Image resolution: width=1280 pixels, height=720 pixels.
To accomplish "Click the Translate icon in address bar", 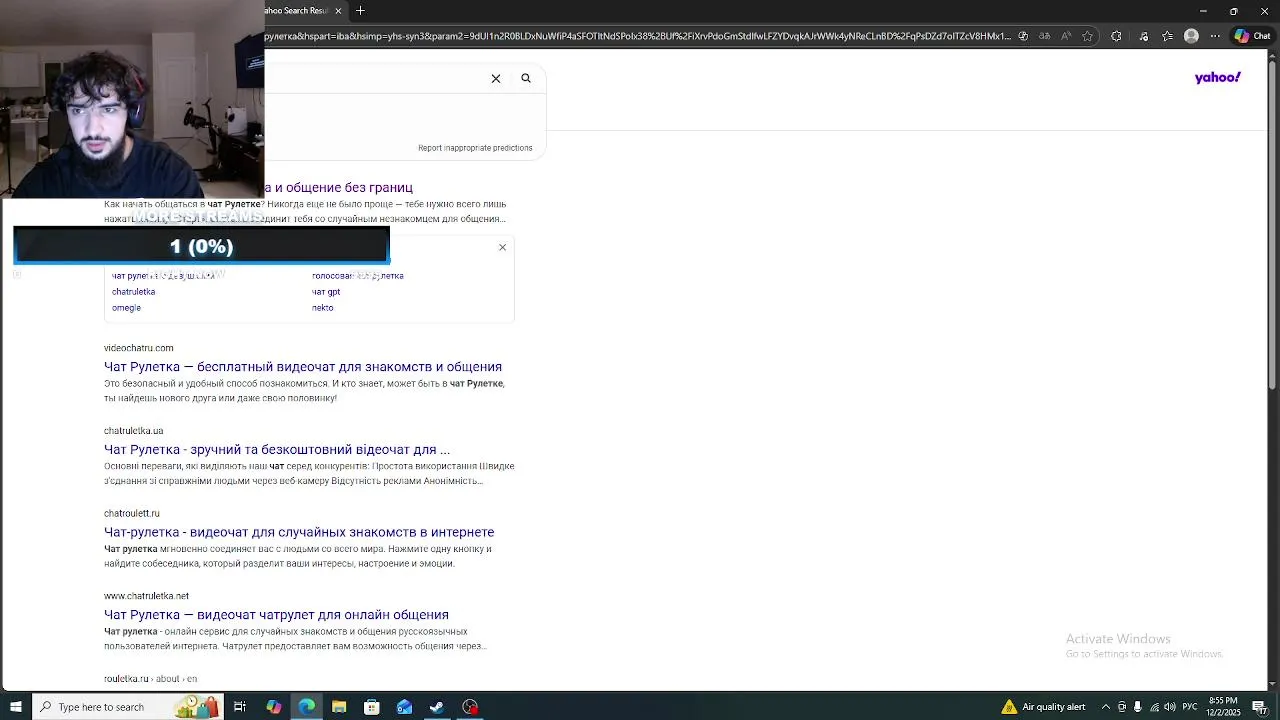I will [1045, 36].
